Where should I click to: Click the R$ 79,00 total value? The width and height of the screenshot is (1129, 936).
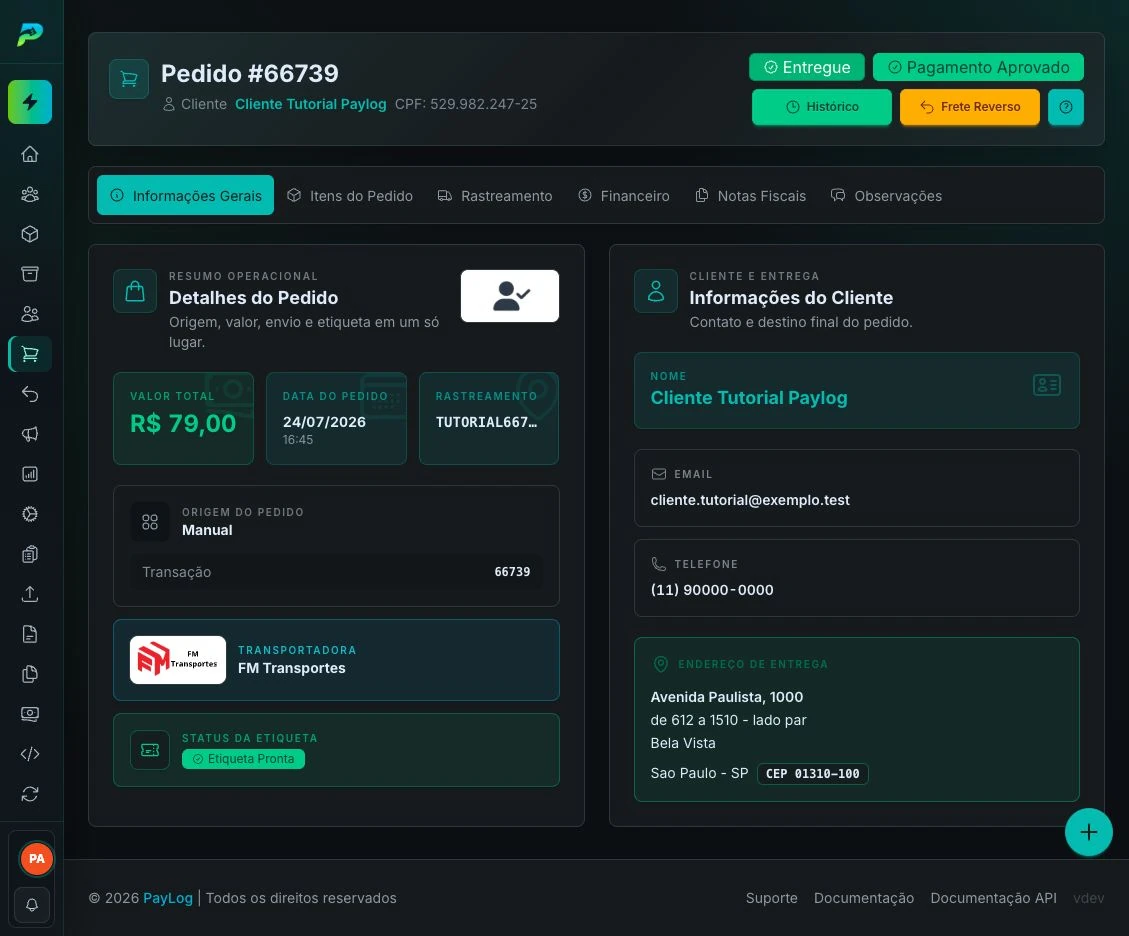pos(183,423)
